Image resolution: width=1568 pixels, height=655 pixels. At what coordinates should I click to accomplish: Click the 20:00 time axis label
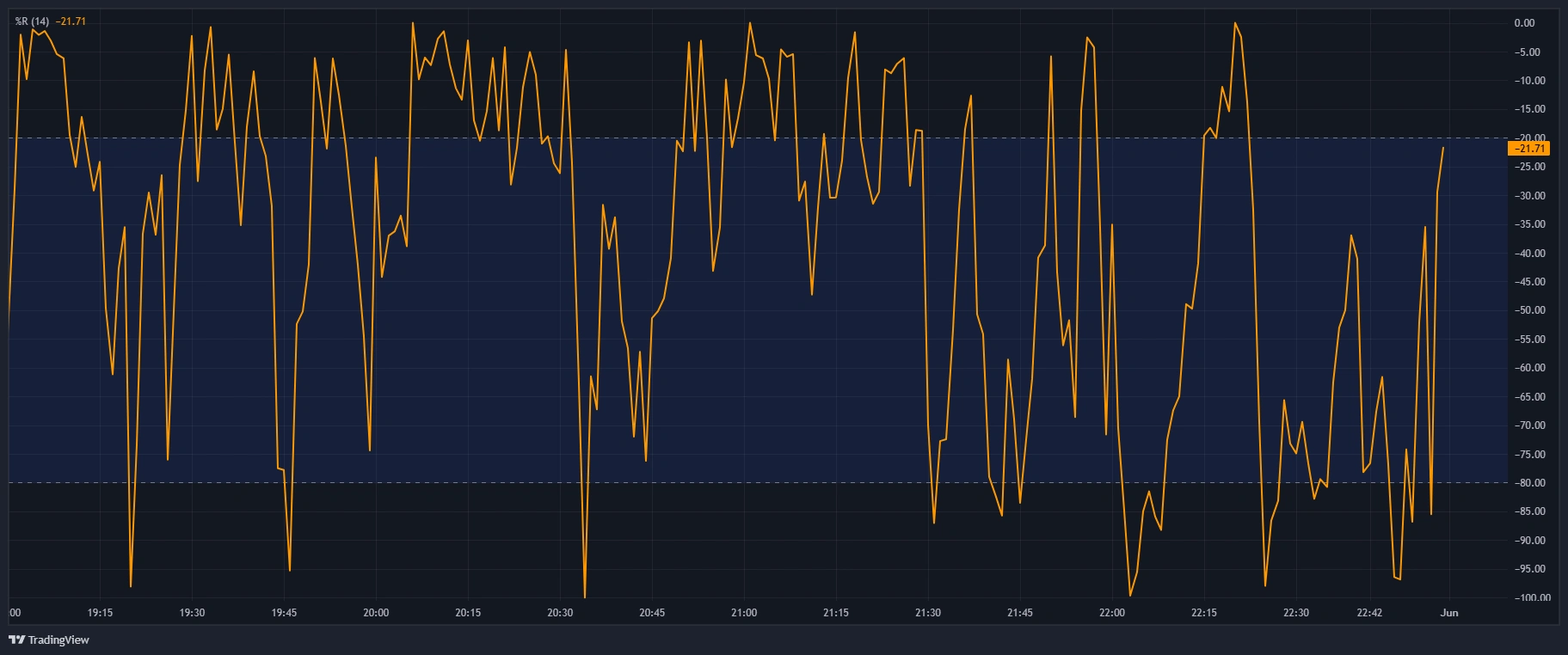pos(376,613)
